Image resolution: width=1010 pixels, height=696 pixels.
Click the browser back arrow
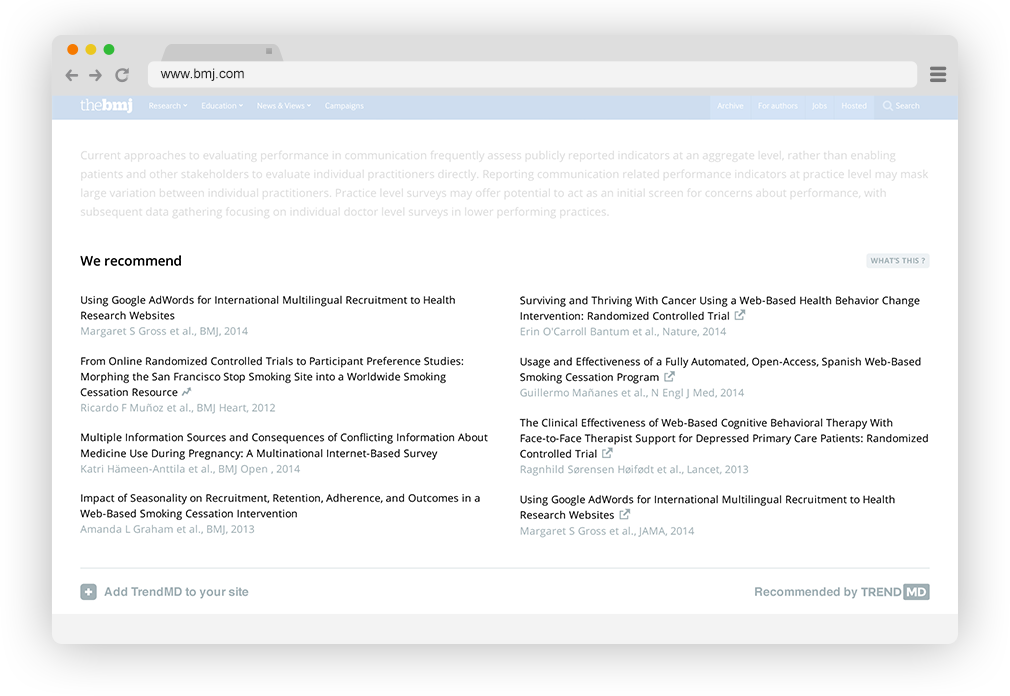click(x=71, y=75)
